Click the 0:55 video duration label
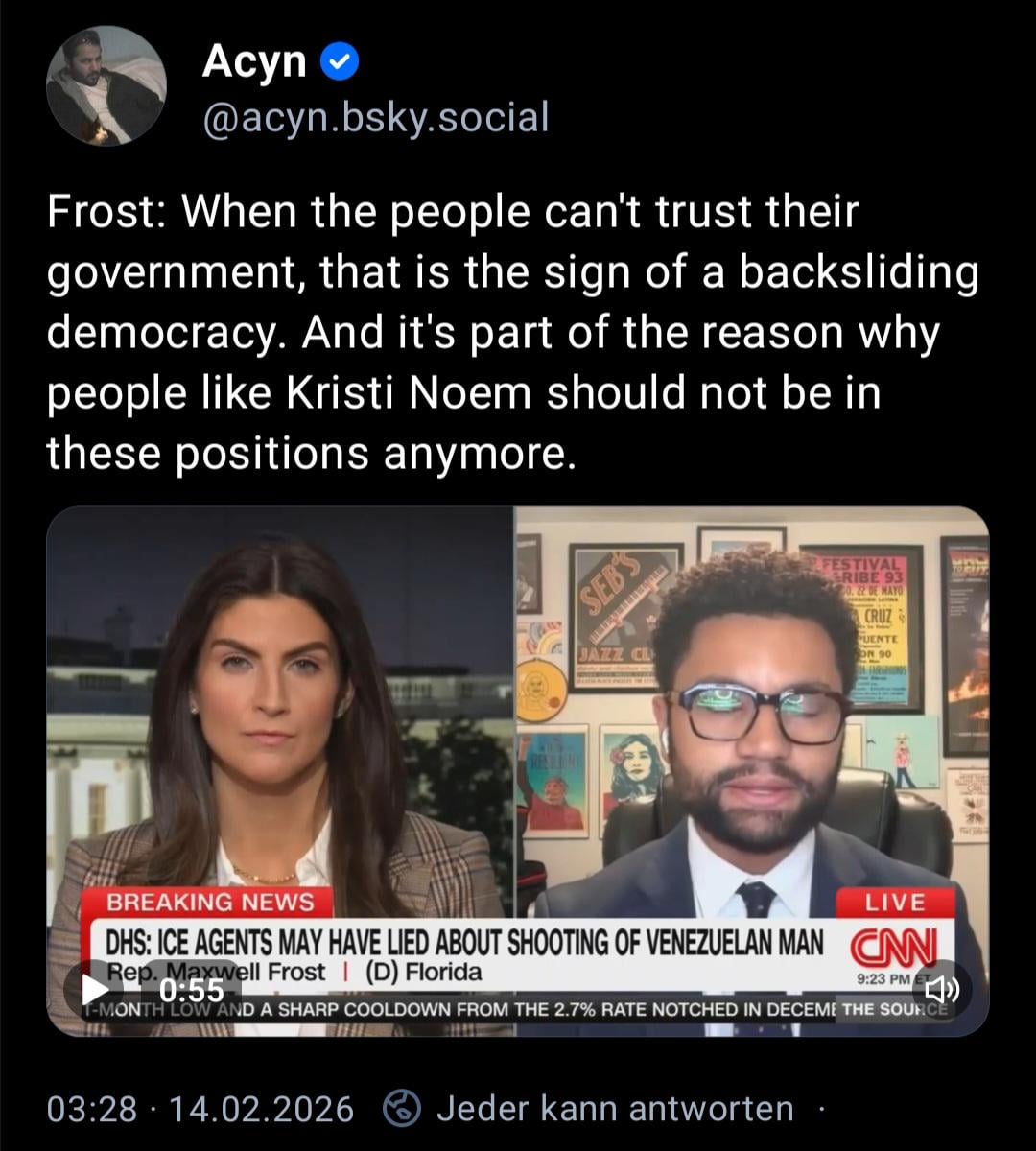Image resolution: width=1036 pixels, height=1151 pixels. pyautogui.click(x=191, y=989)
